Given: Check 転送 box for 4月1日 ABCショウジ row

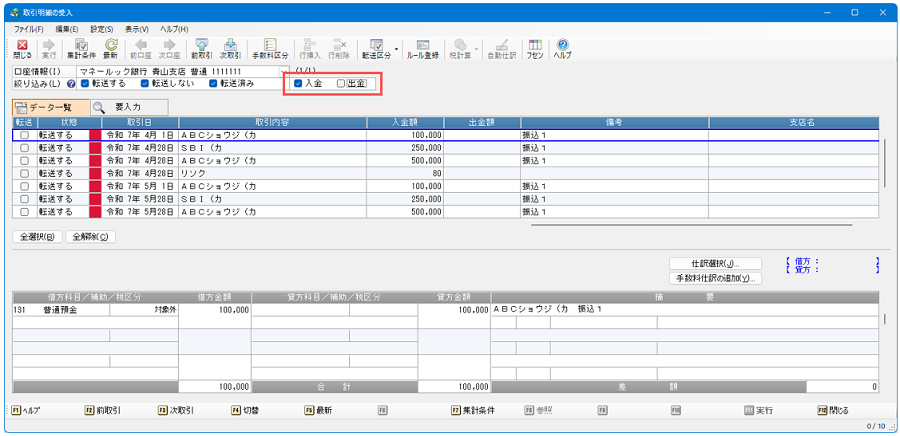Looking at the screenshot, I should pos(24,135).
